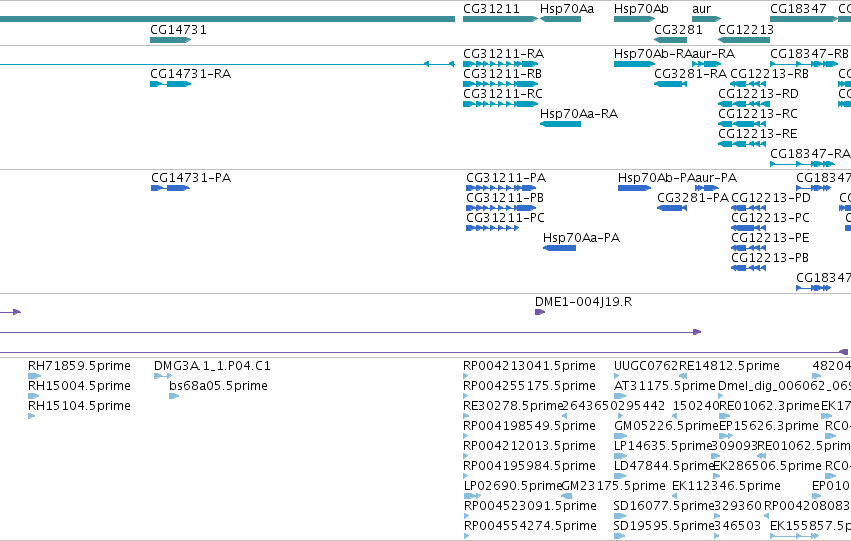Click the CG3281 gene label

pos(678,30)
